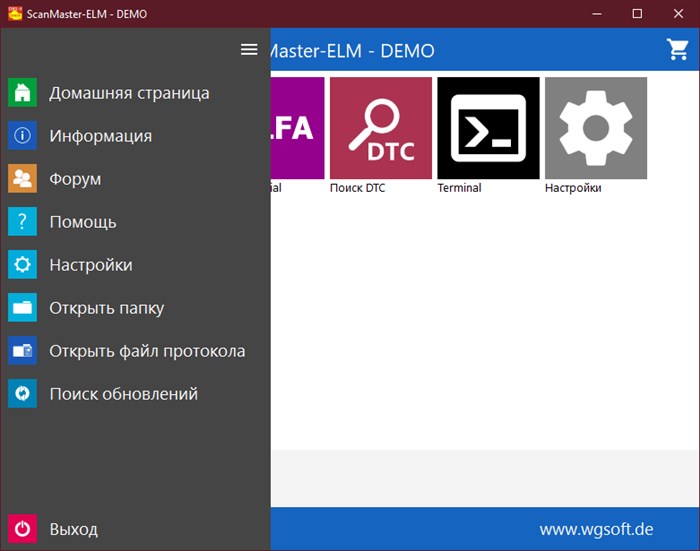This screenshot has width=700, height=551.
Task: Click the Terminal tile label
Action: click(x=459, y=188)
